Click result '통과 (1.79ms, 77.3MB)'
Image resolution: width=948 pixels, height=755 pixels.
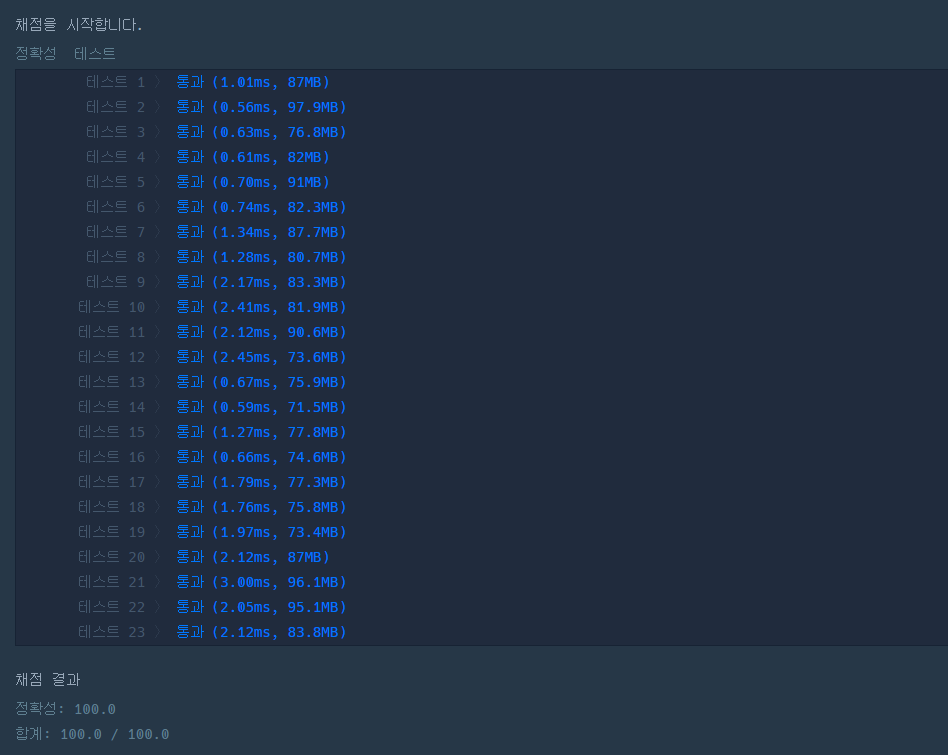261,482
